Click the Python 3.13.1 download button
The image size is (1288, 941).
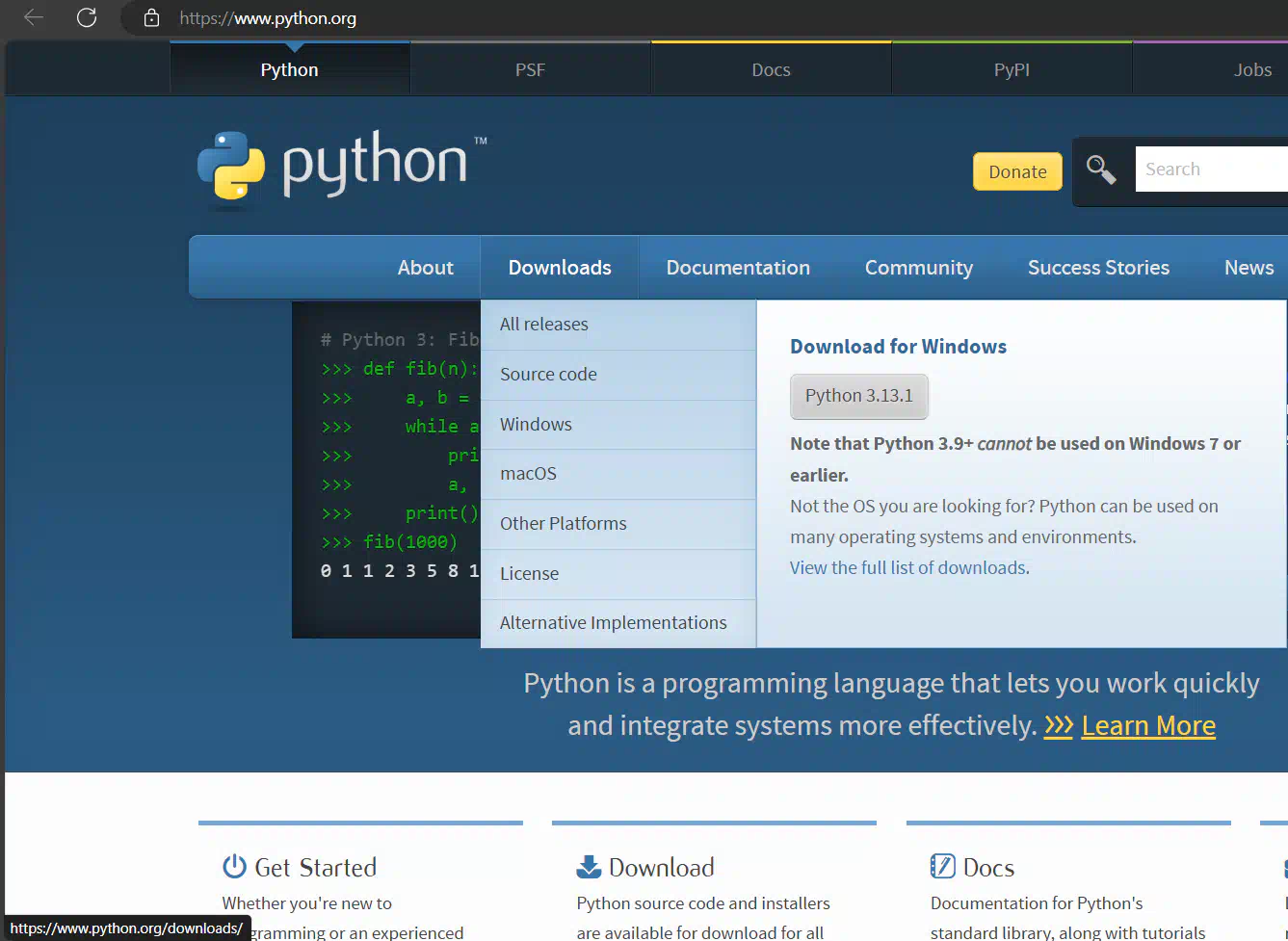tap(859, 396)
